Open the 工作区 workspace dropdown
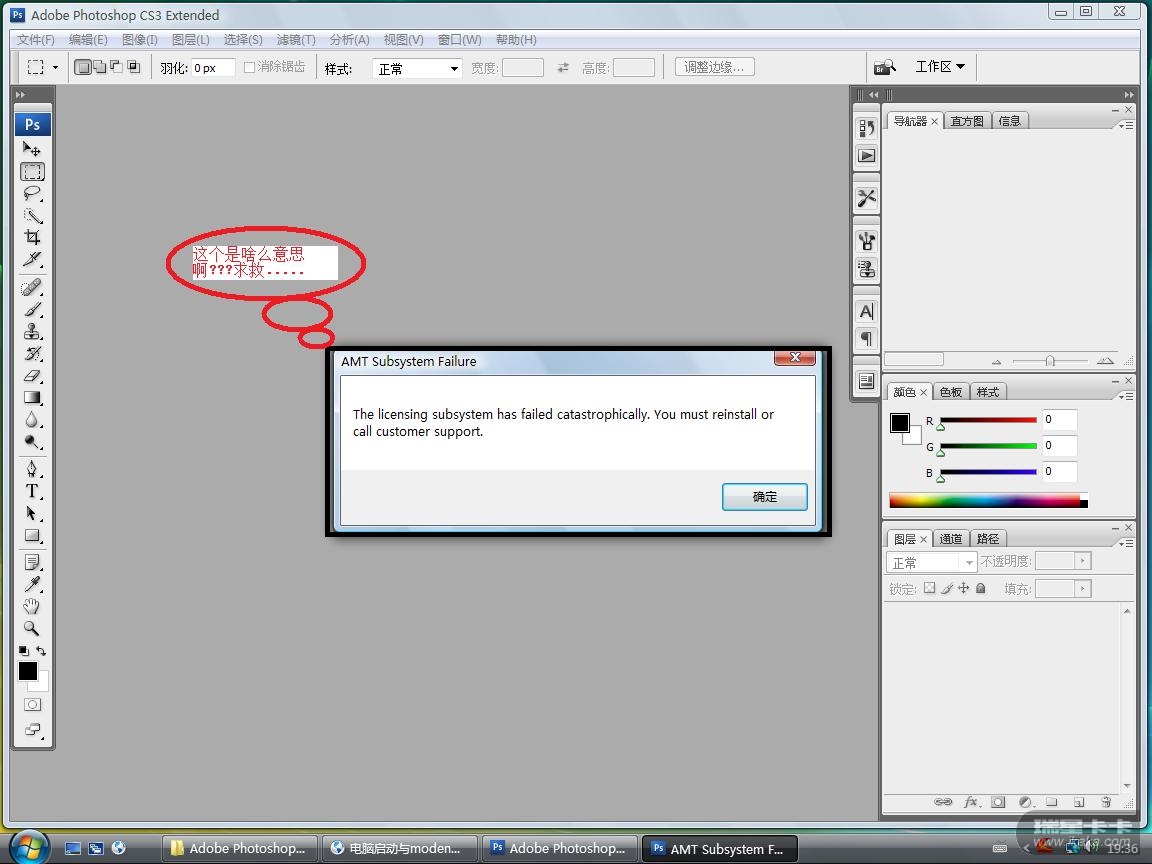This screenshot has height=864, width=1152. pos(940,67)
